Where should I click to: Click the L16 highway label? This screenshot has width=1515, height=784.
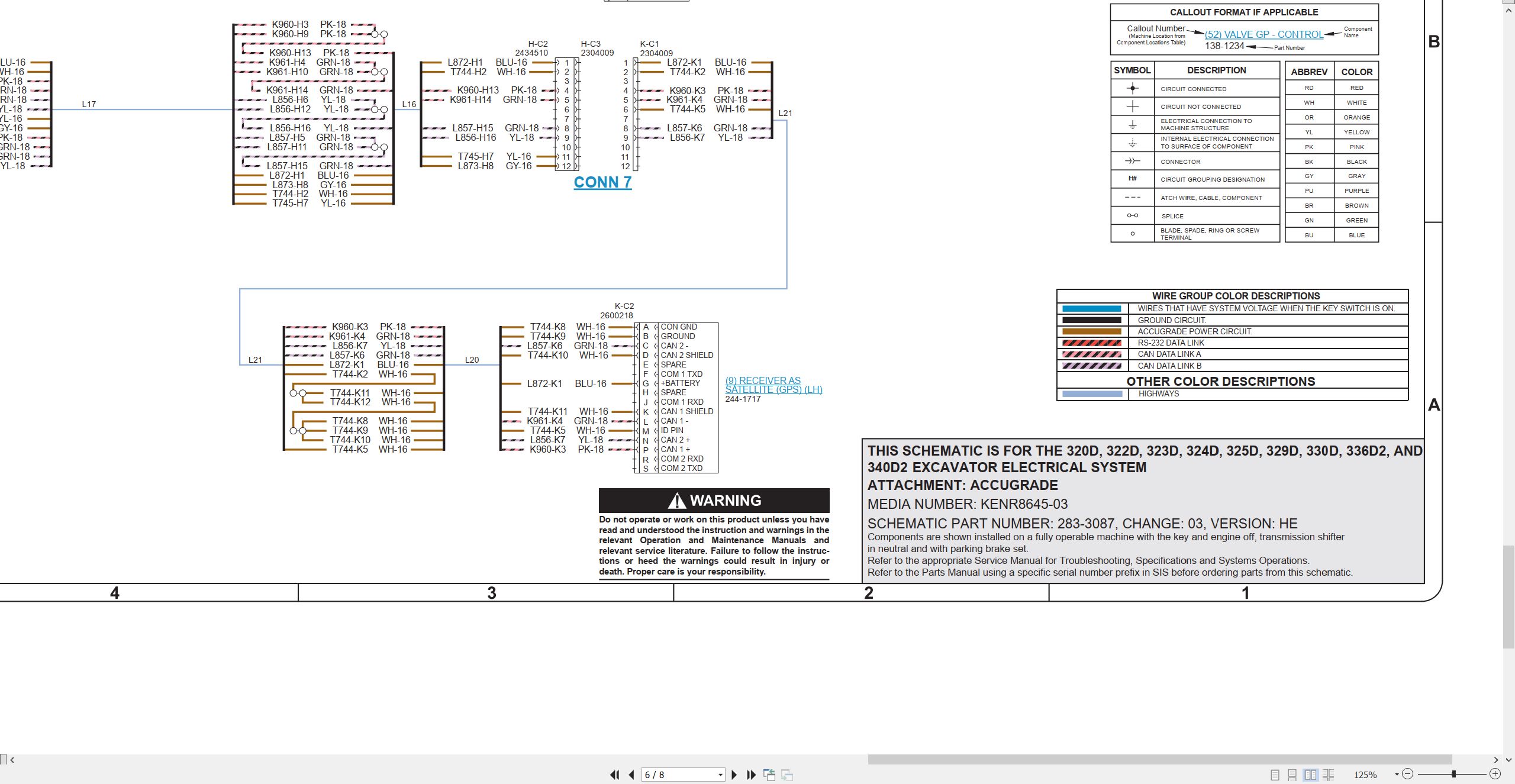click(409, 104)
